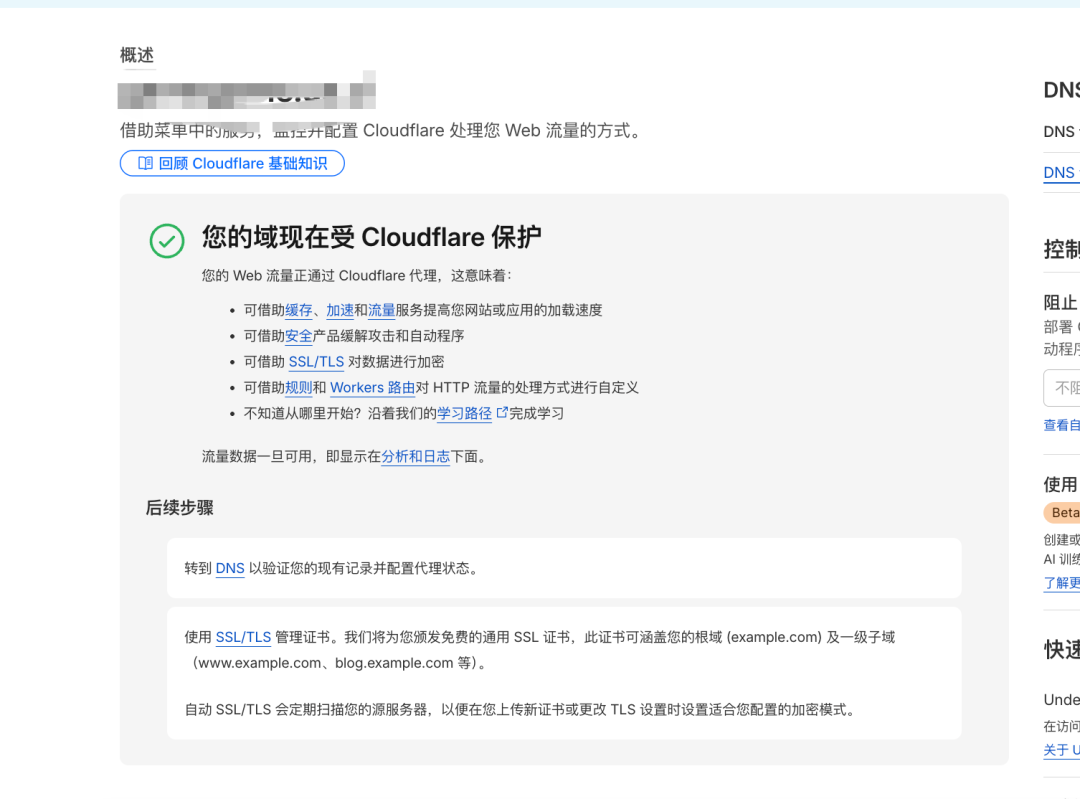Open the SSL/TLS certificate management link
The height and width of the screenshot is (799, 1080).
pyautogui.click(x=243, y=636)
